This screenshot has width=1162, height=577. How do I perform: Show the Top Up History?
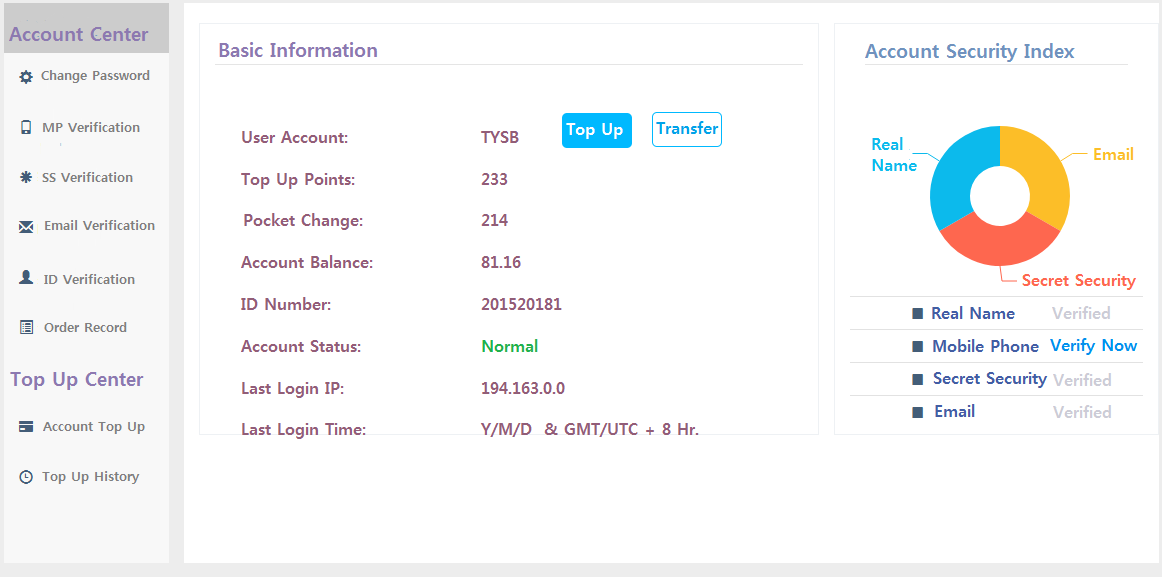pyautogui.click(x=90, y=477)
